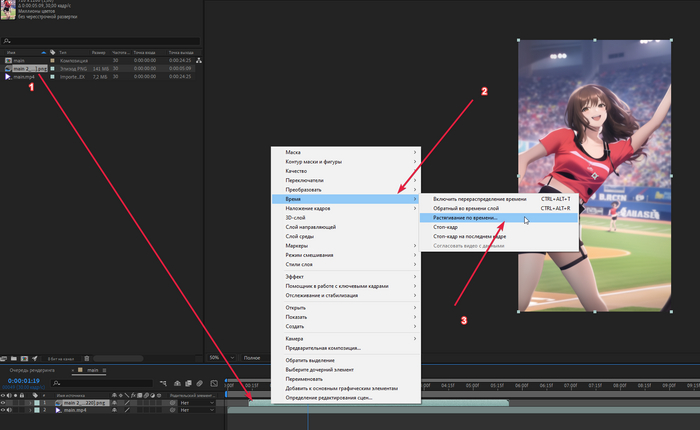
Task: Click the main.mp4 file icon in Project list
Action: coord(7,76)
